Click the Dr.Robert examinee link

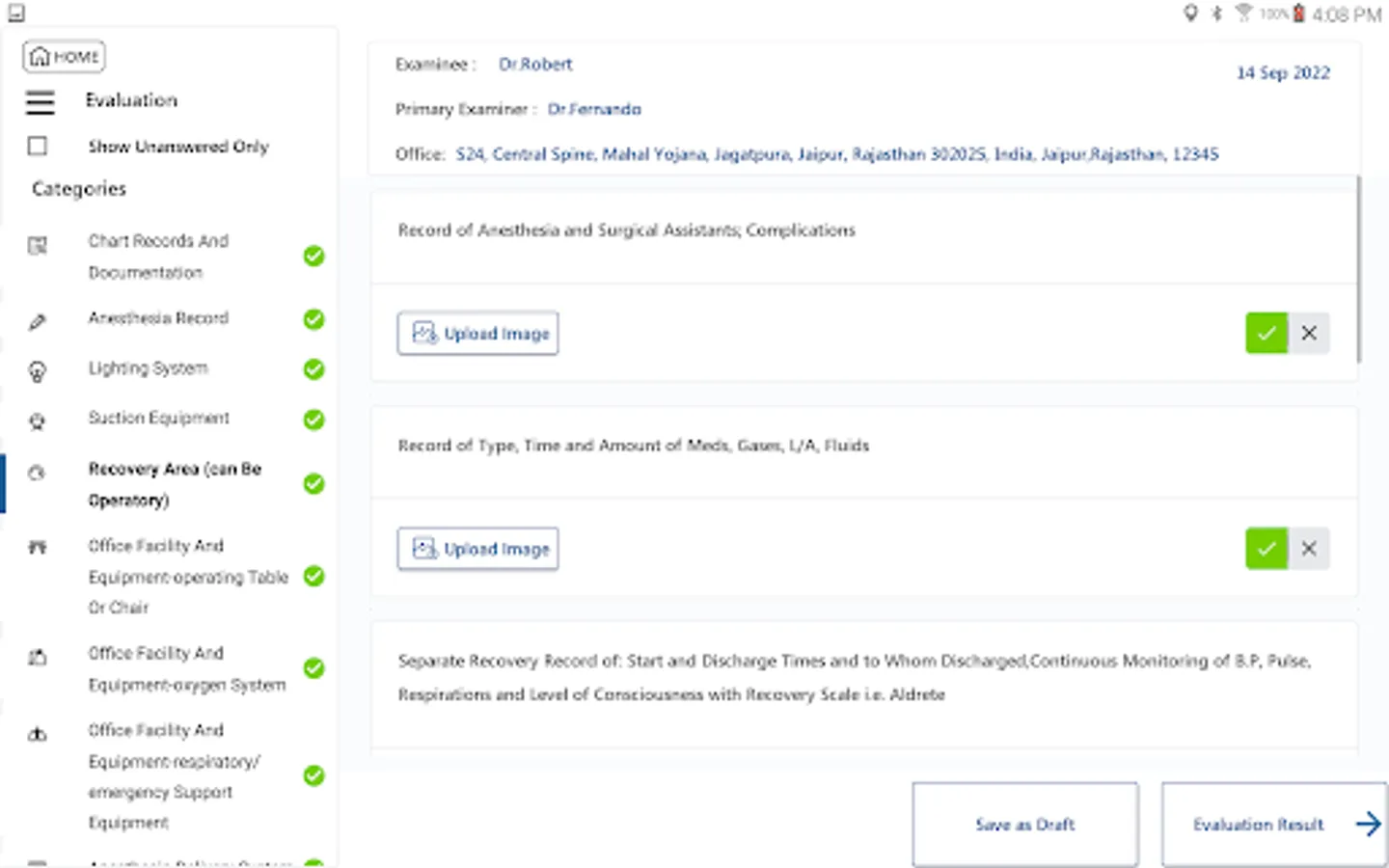click(x=535, y=65)
